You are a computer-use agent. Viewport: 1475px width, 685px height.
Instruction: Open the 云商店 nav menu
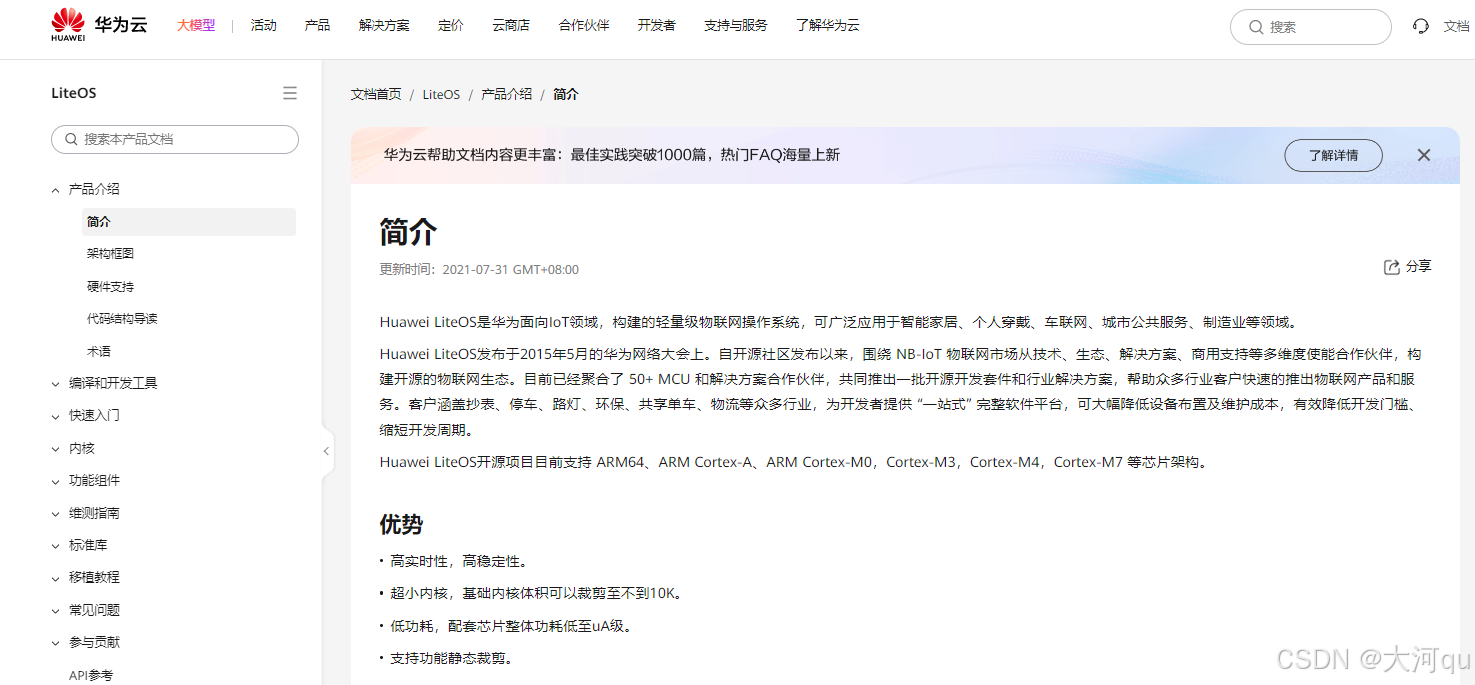point(511,25)
